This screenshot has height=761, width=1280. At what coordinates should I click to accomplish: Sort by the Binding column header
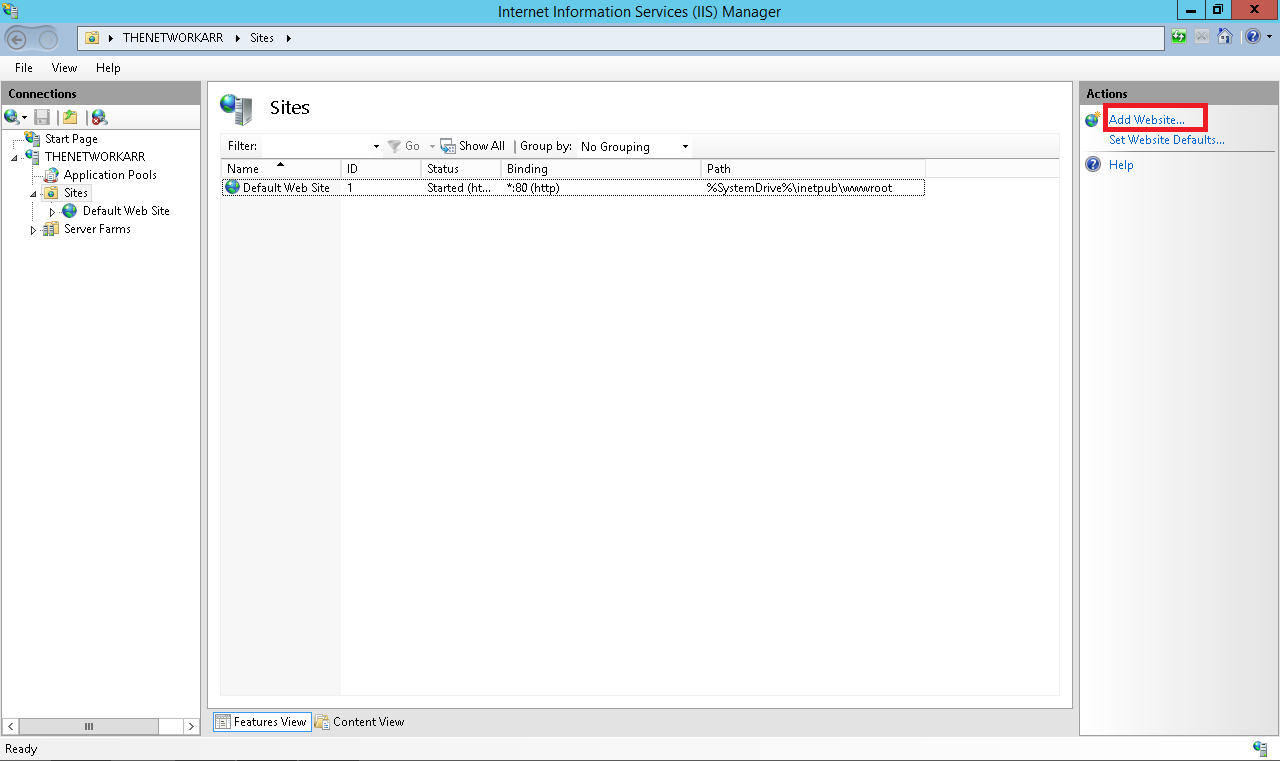[x=601, y=169]
